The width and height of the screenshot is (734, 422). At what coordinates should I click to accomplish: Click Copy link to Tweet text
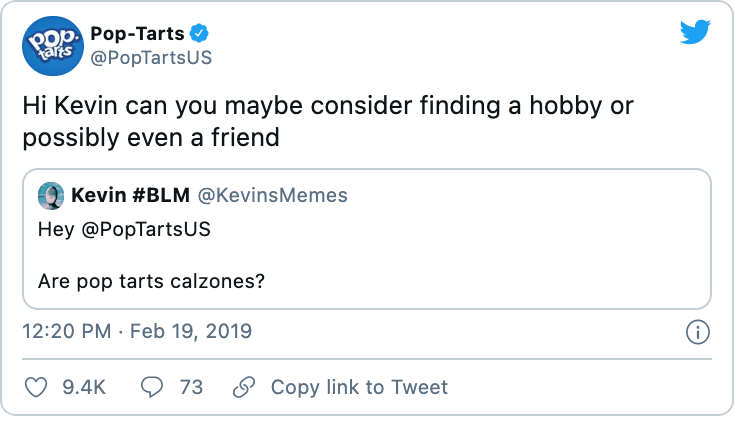359,387
